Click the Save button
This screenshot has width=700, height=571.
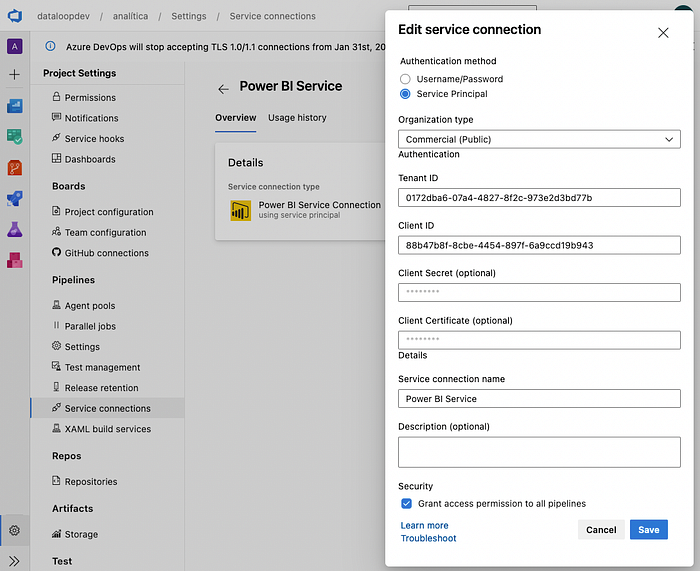tap(649, 529)
